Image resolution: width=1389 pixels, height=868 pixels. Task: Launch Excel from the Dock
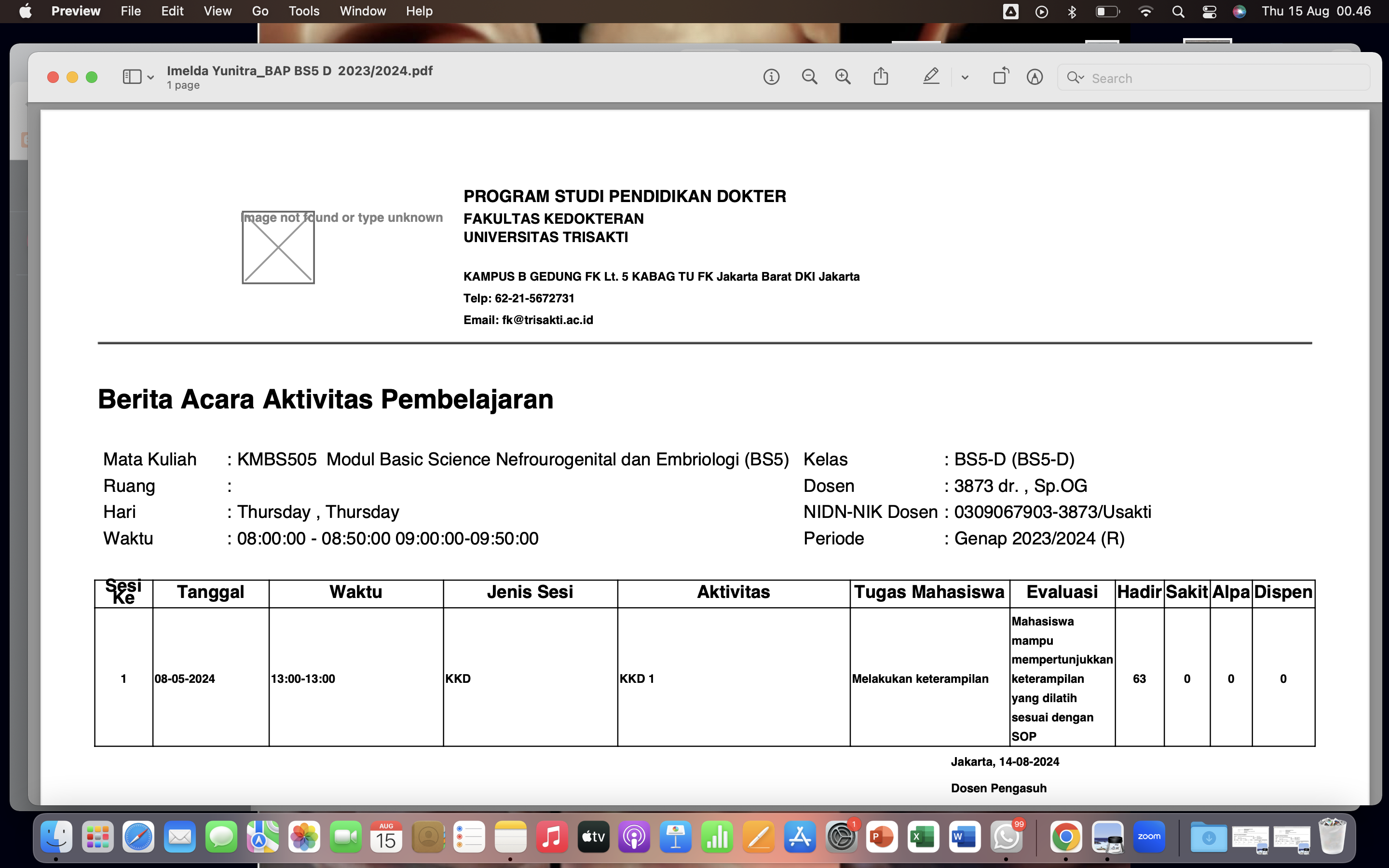924,837
